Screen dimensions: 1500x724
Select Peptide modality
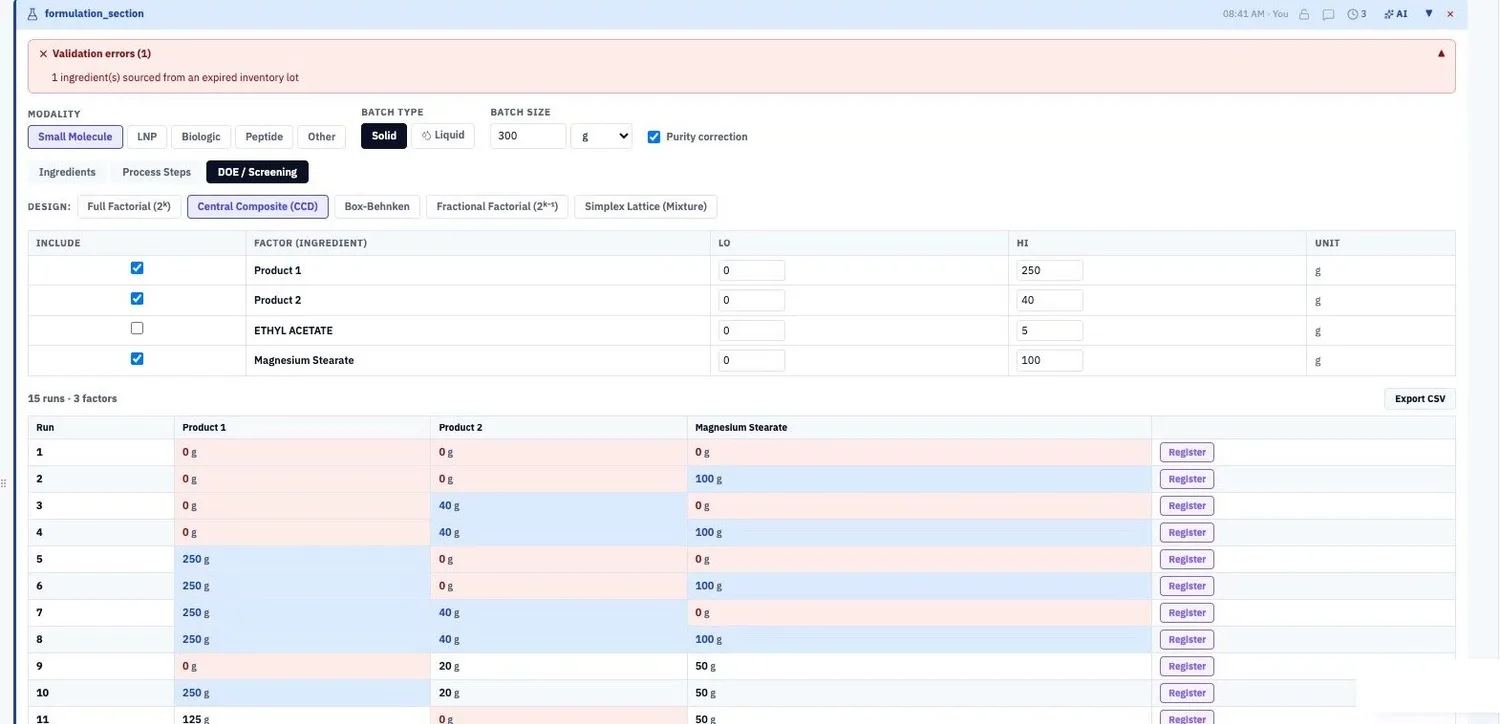coord(264,137)
